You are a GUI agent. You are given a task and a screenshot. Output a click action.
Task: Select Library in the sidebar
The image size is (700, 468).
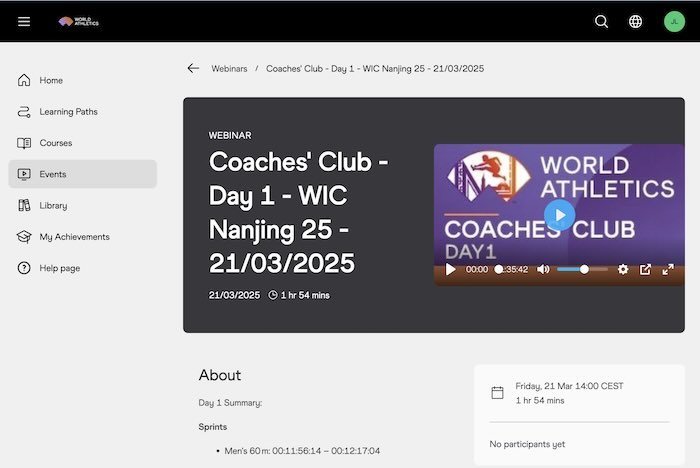83,205
